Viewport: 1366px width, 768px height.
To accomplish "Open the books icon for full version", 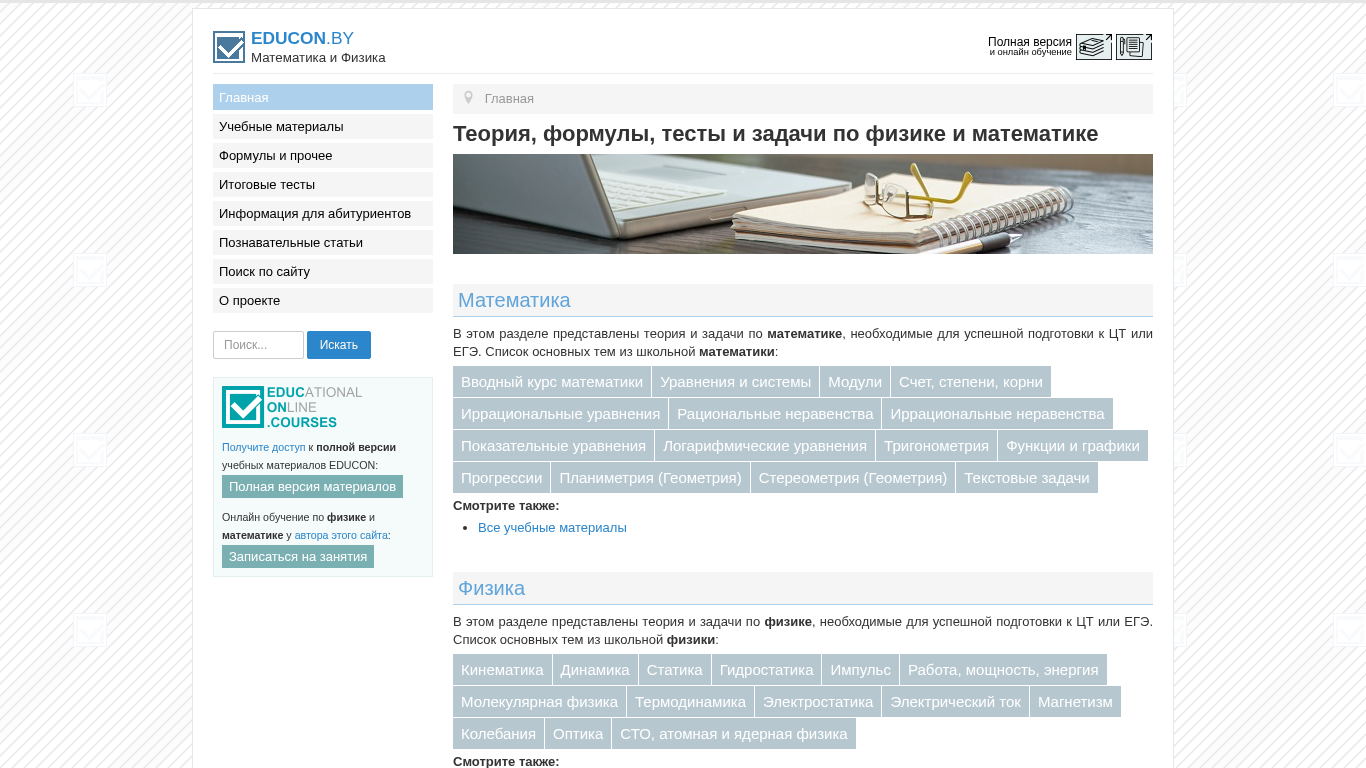I will click(x=1093, y=47).
